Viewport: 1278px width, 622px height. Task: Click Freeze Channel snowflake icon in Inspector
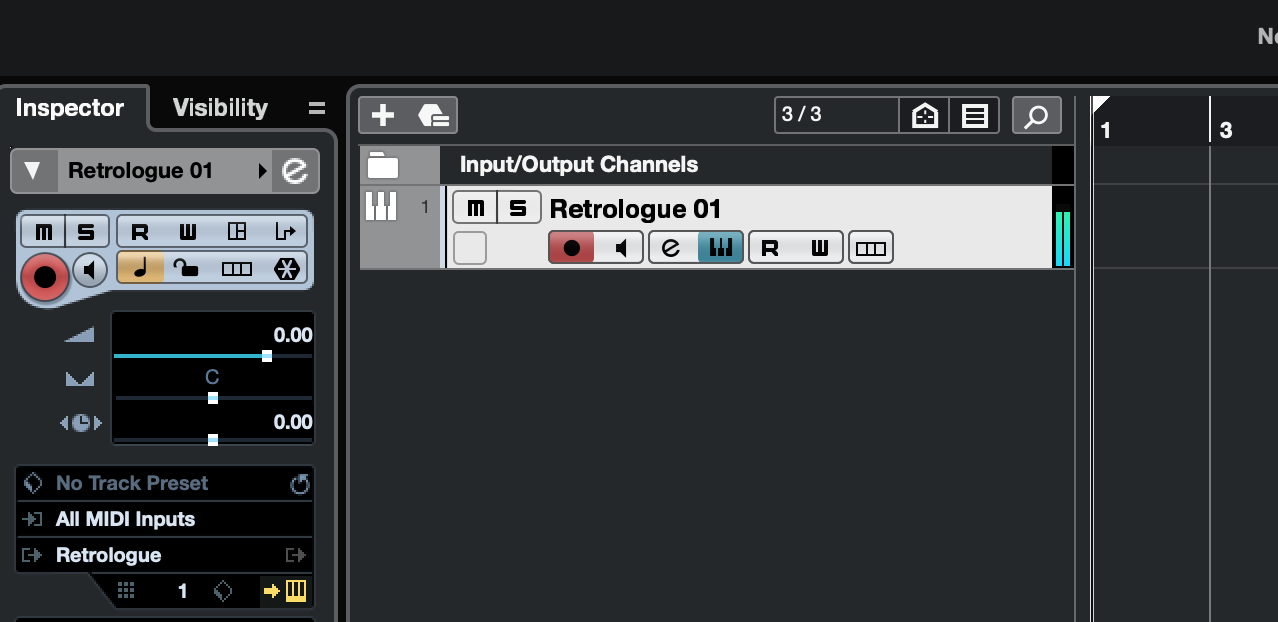pyautogui.click(x=287, y=268)
